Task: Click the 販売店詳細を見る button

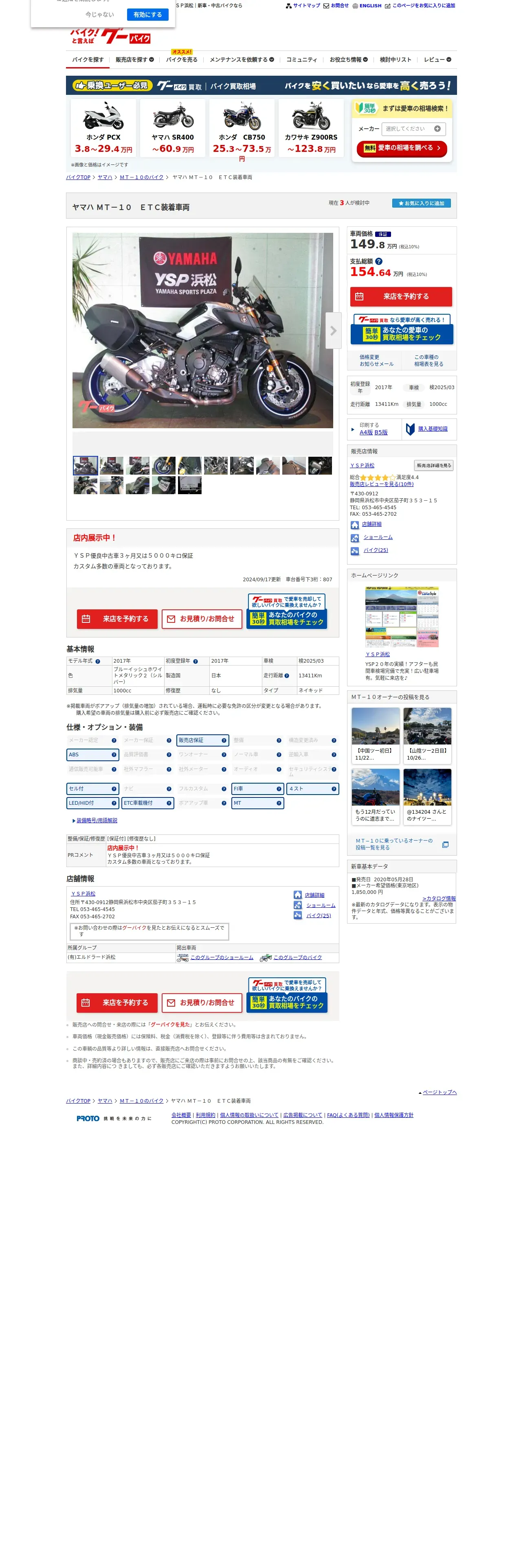Action: tap(433, 466)
